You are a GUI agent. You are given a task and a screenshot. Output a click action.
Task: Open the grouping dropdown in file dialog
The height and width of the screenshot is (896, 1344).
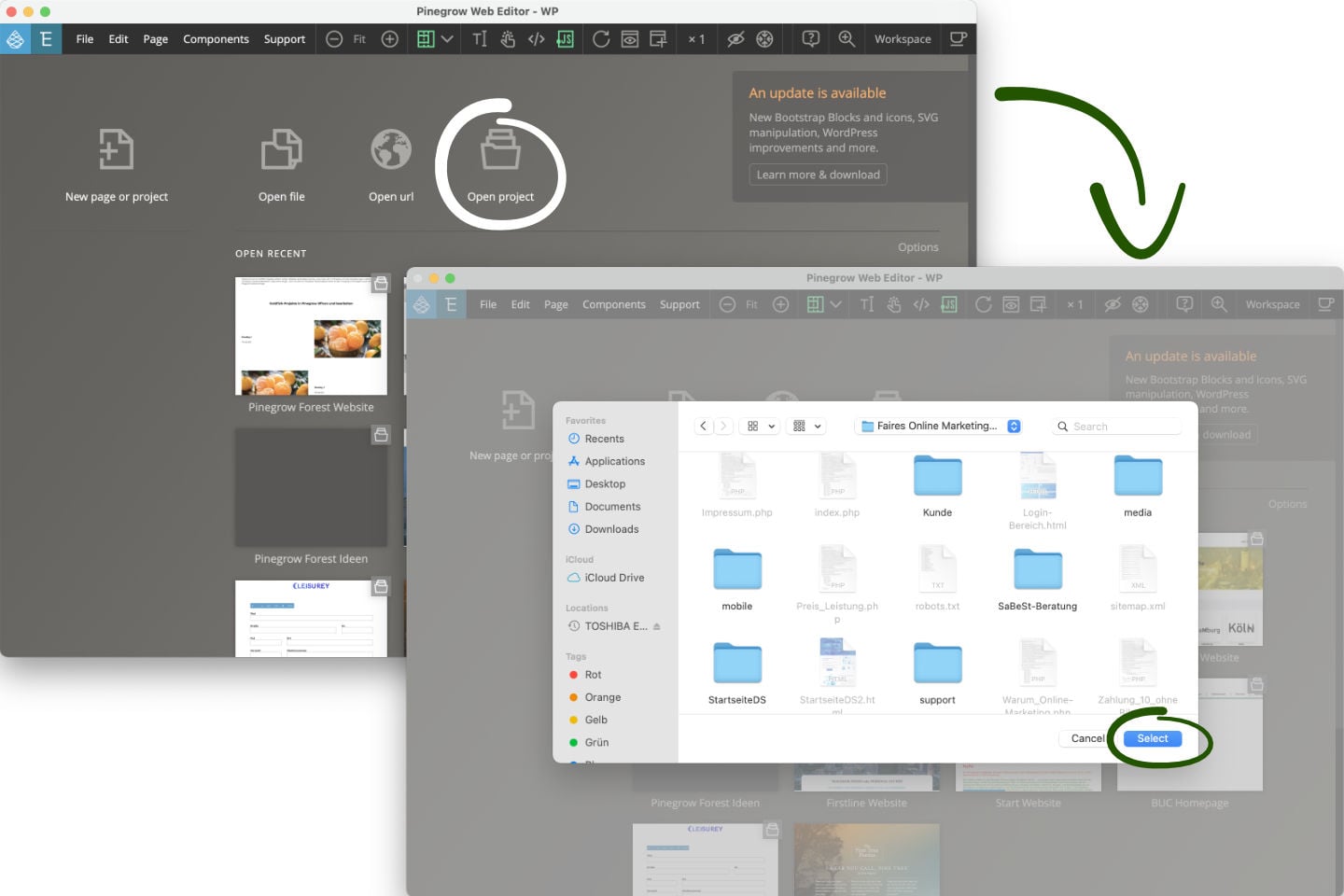click(807, 427)
